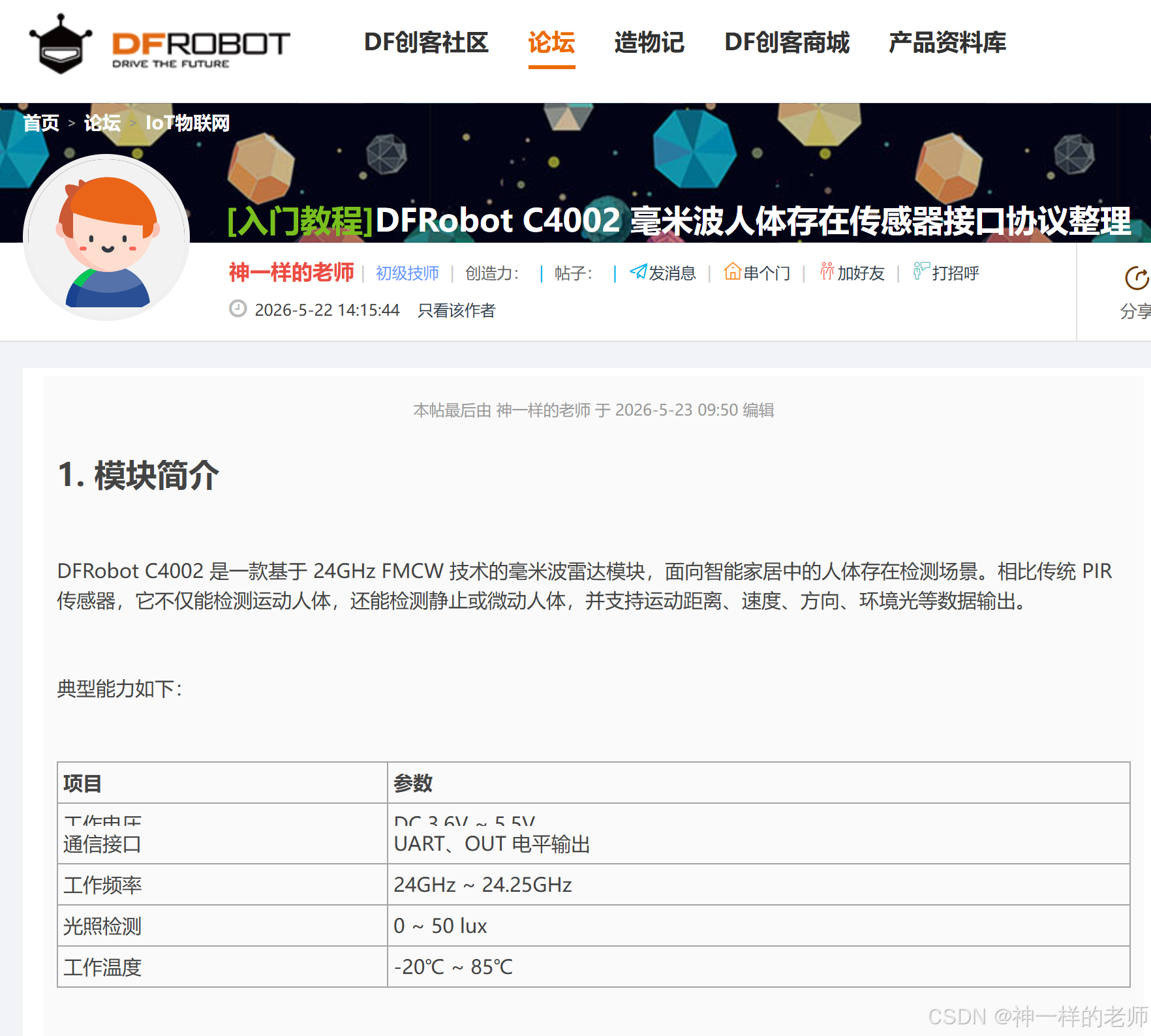The height and width of the screenshot is (1036, 1151).
Task: Click 只看该作者 filter link
Action: click(457, 310)
